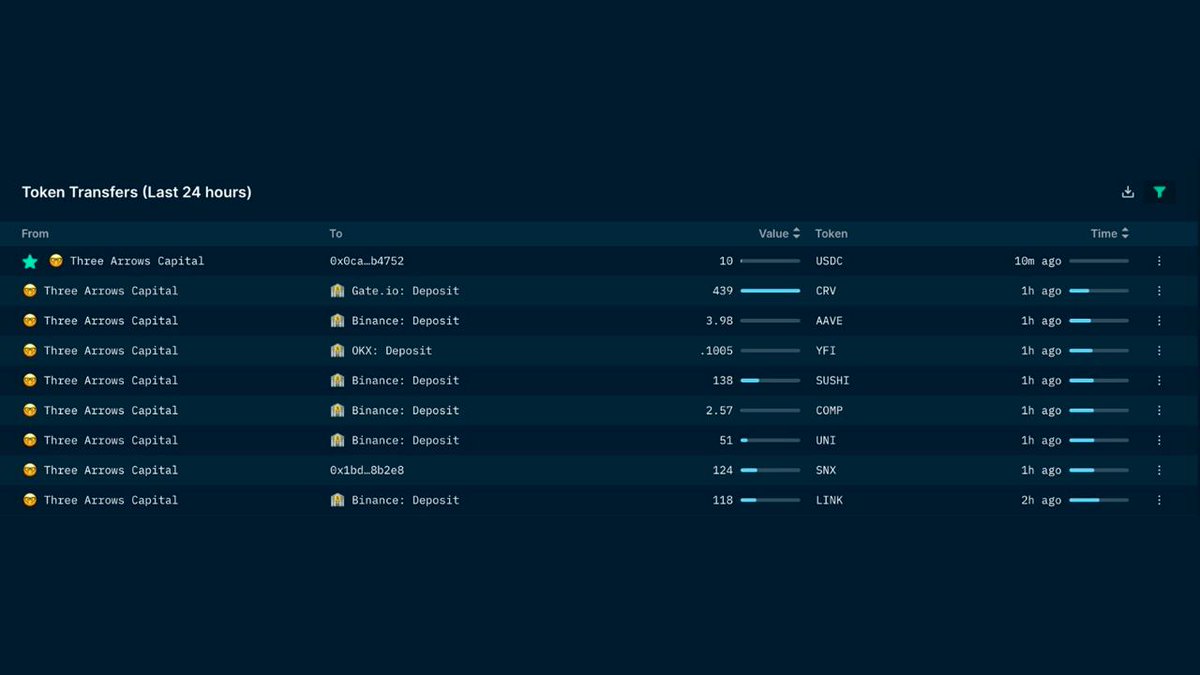Open the Gate.io: Deposit address link
This screenshot has width=1200, height=675.
point(405,291)
